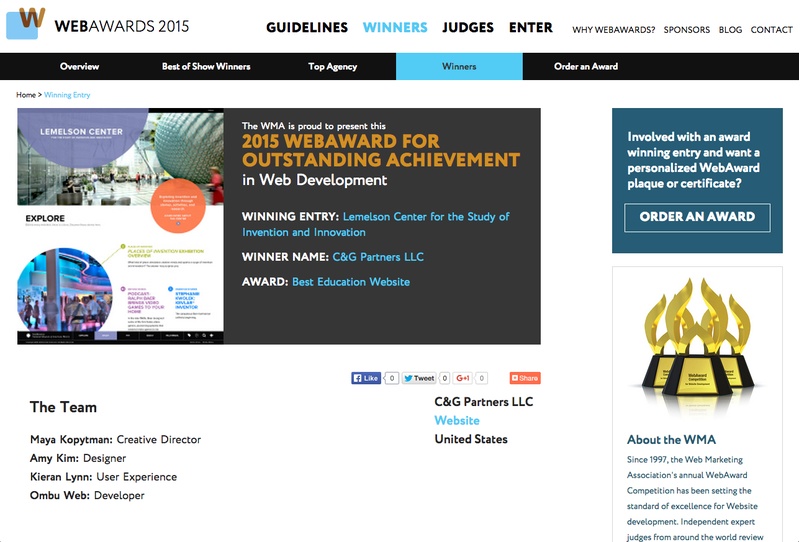
Task: Click the WebAwards 2015 logo
Action: 97,23
